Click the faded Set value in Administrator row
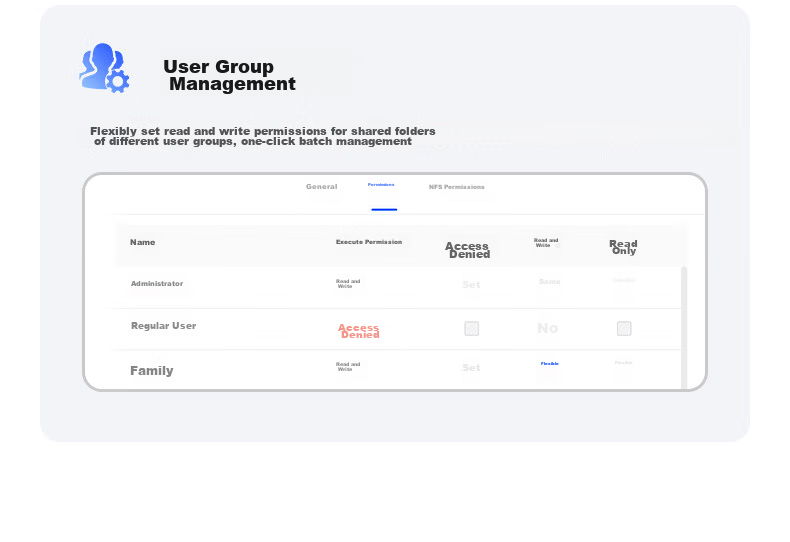Viewport: 790px width, 542px height. point(472,285)
